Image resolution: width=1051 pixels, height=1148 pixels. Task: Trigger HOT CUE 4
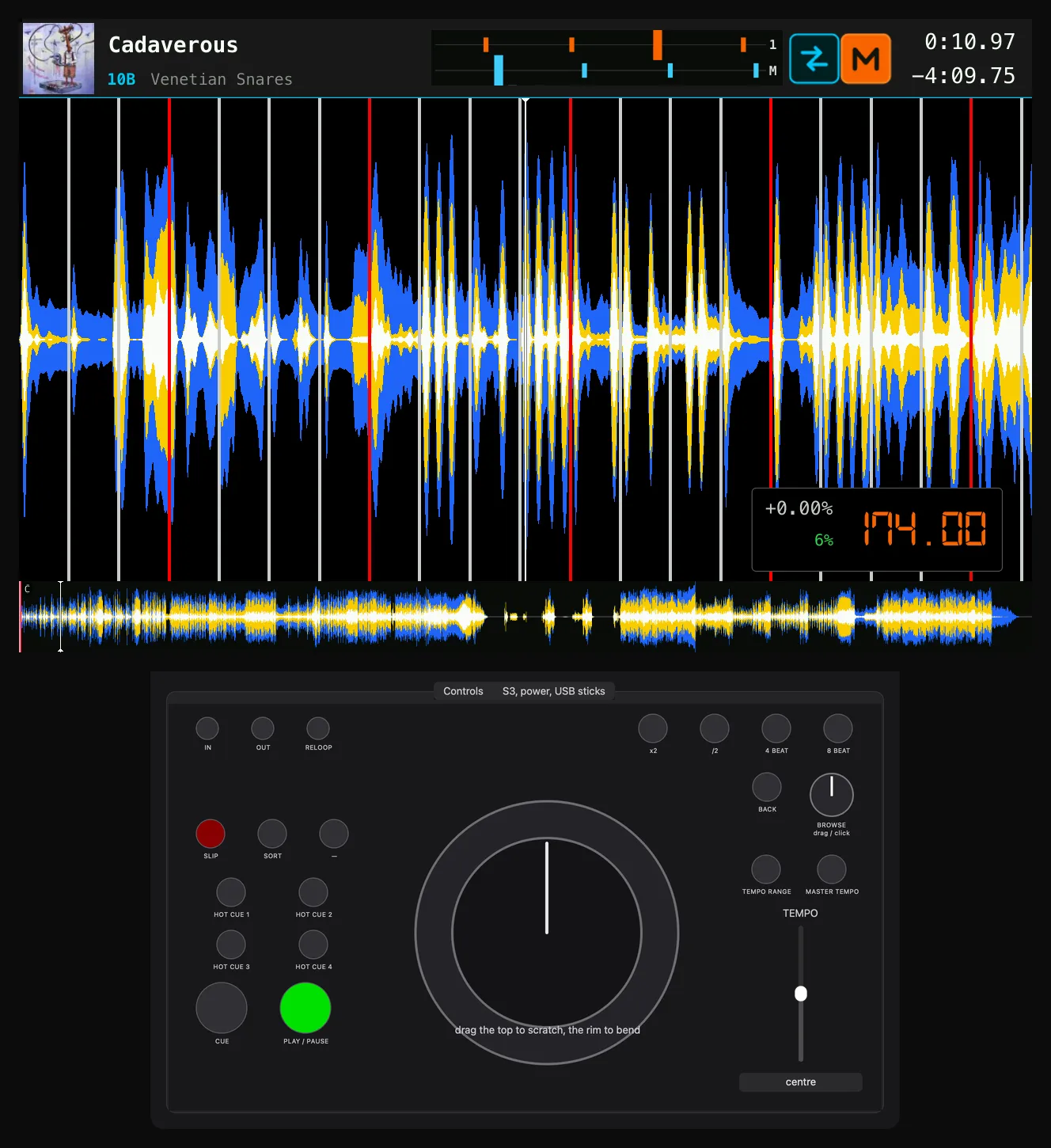(x=313, y=945)
